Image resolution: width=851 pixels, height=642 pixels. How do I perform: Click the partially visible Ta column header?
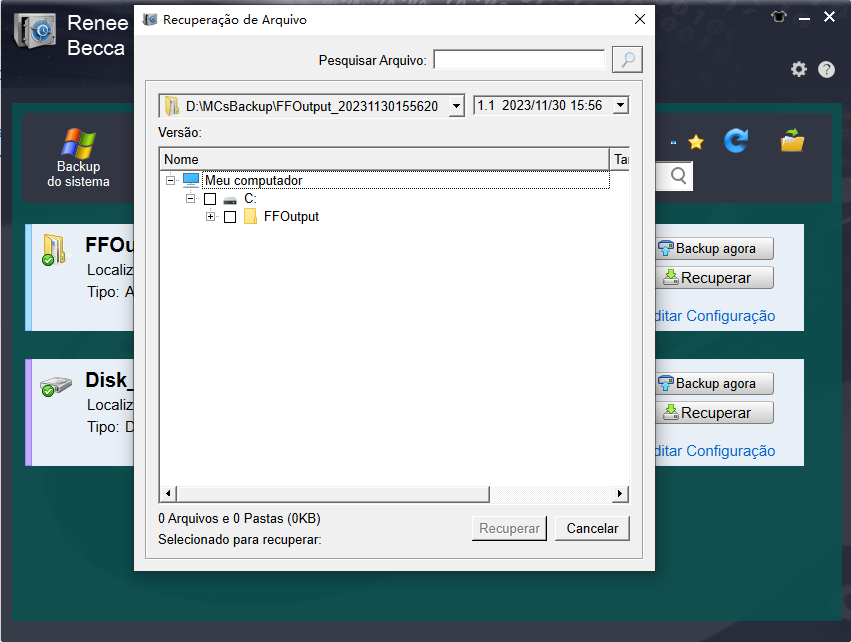click(x=620, y=160)
